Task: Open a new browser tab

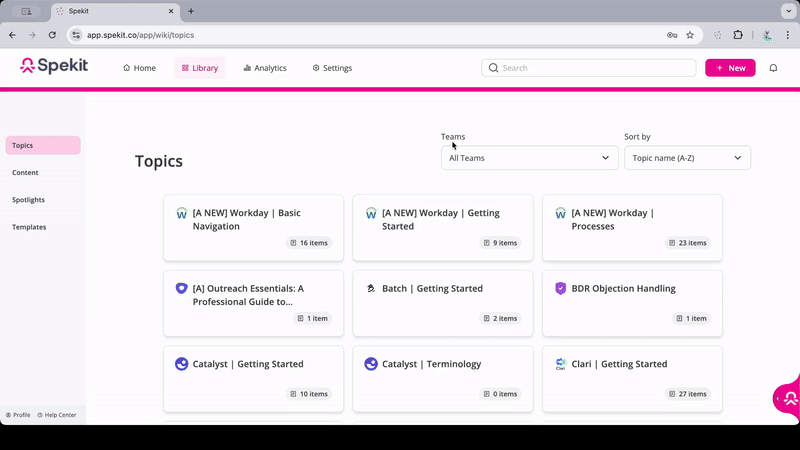Action: click(191, 11)
